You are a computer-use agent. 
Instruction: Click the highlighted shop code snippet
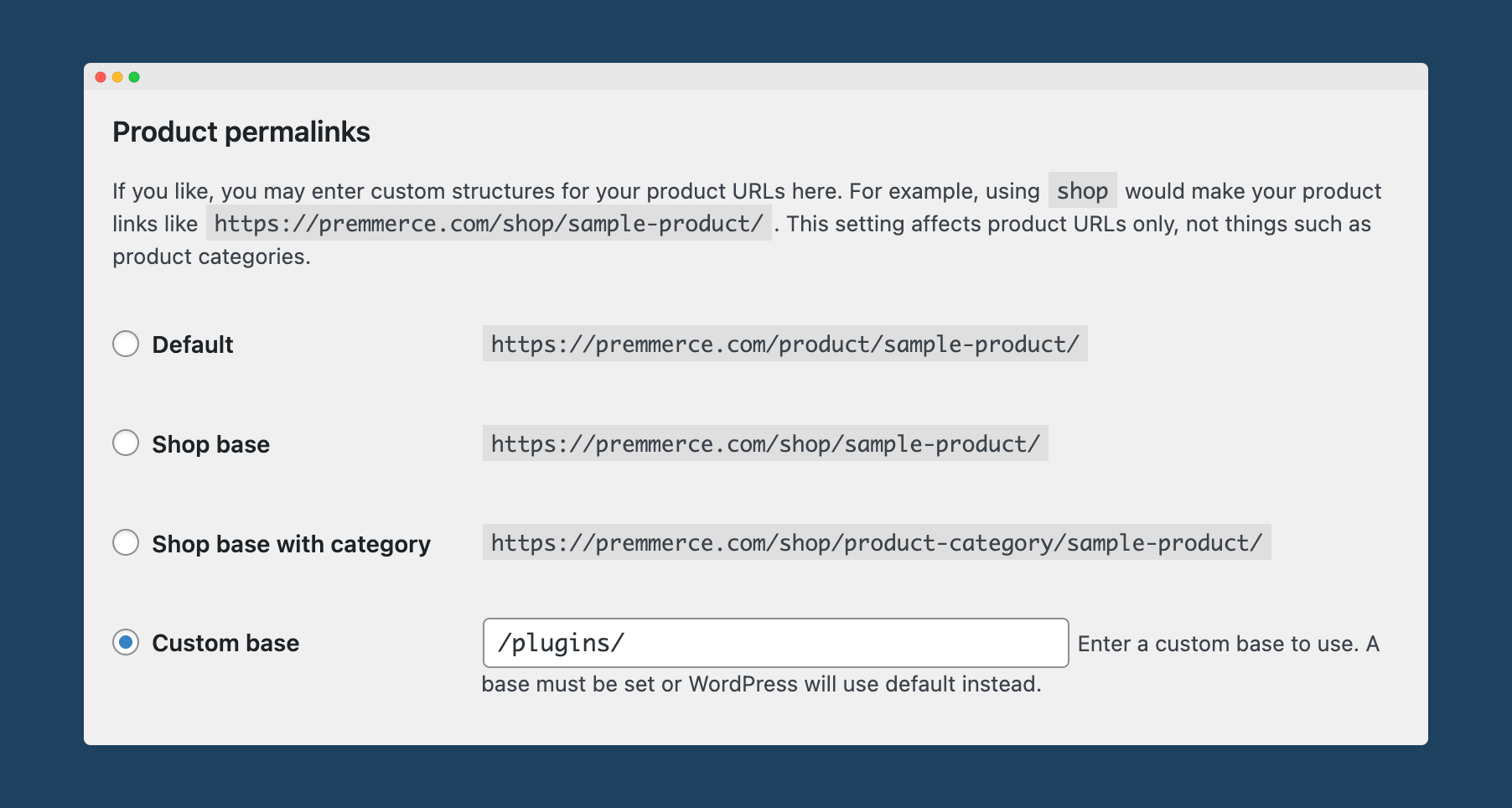pyautogui.click(x=1082, y=191)
